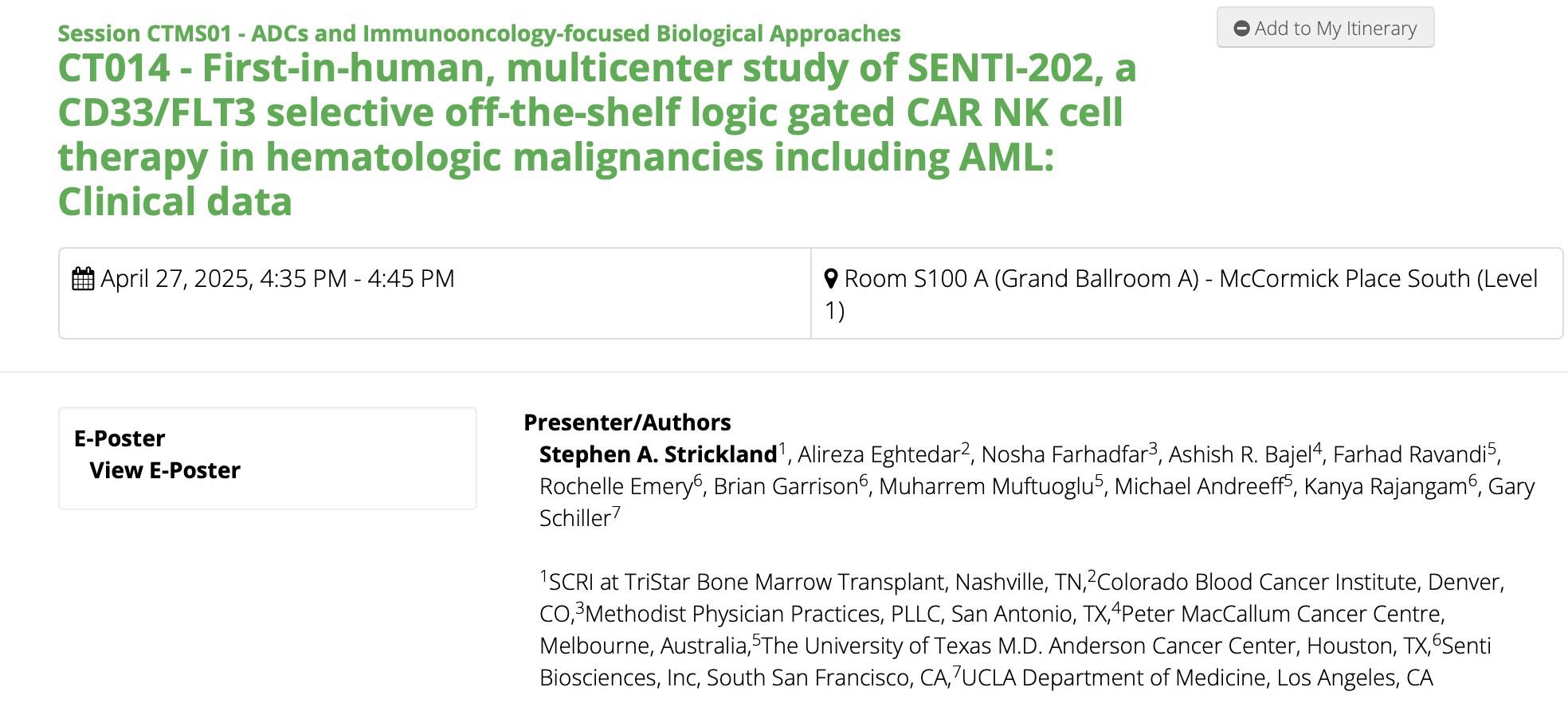Image resolution: width=1568 pixels, height=703 pixels.
Task: Click the minus circle icon in itinerary button
Action: (1241, 29)
